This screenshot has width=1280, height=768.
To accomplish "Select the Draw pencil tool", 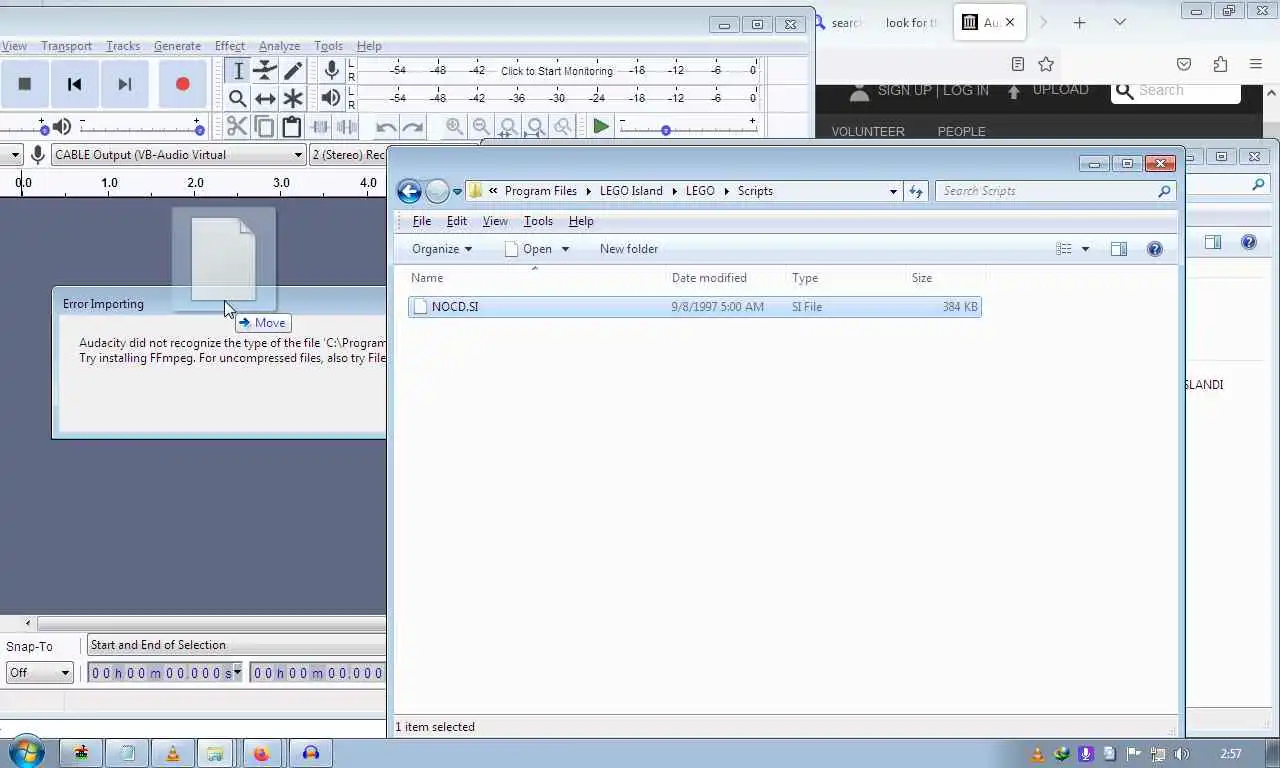I will (293, 71).
